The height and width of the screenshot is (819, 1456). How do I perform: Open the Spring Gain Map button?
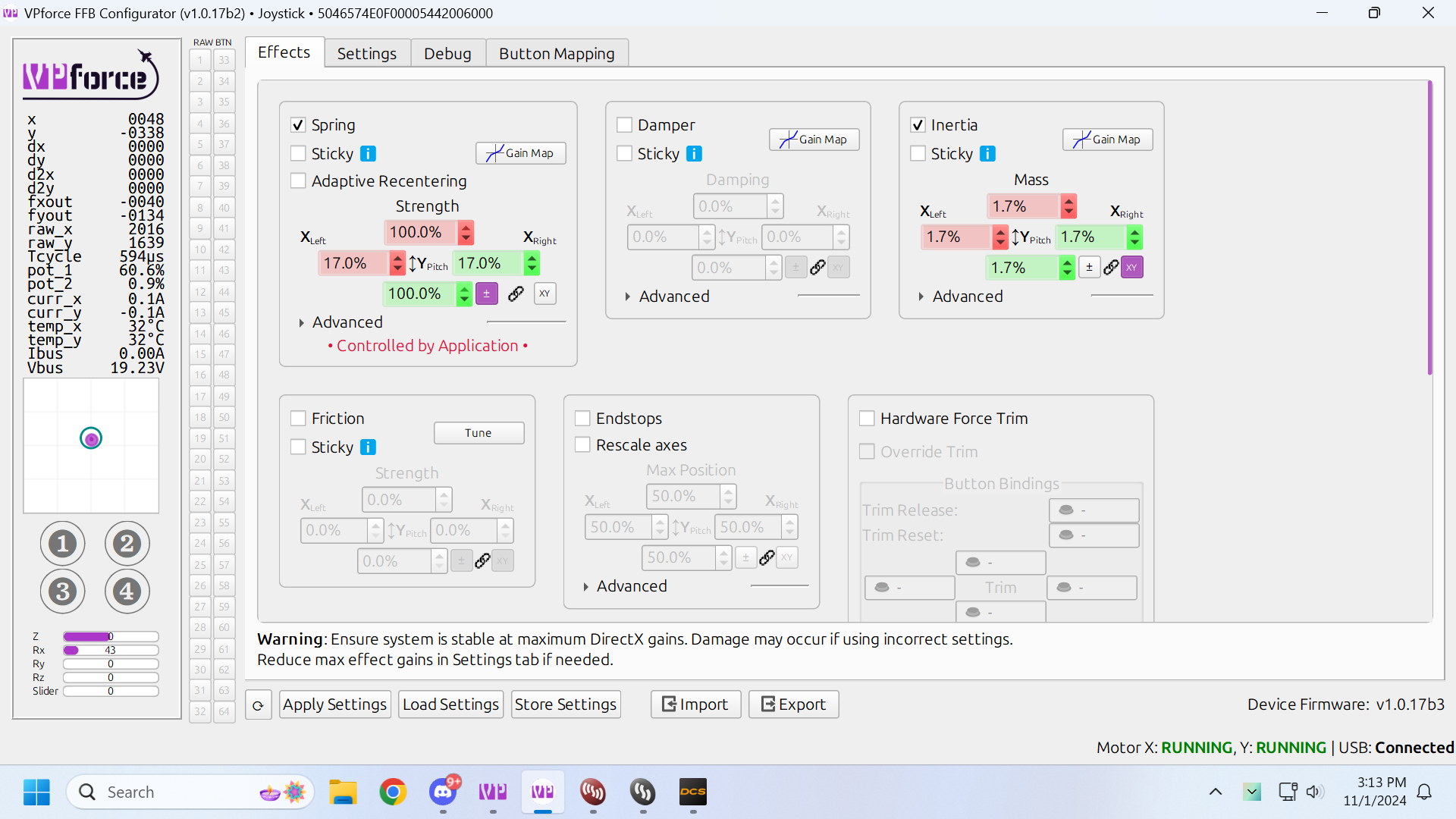521,153
